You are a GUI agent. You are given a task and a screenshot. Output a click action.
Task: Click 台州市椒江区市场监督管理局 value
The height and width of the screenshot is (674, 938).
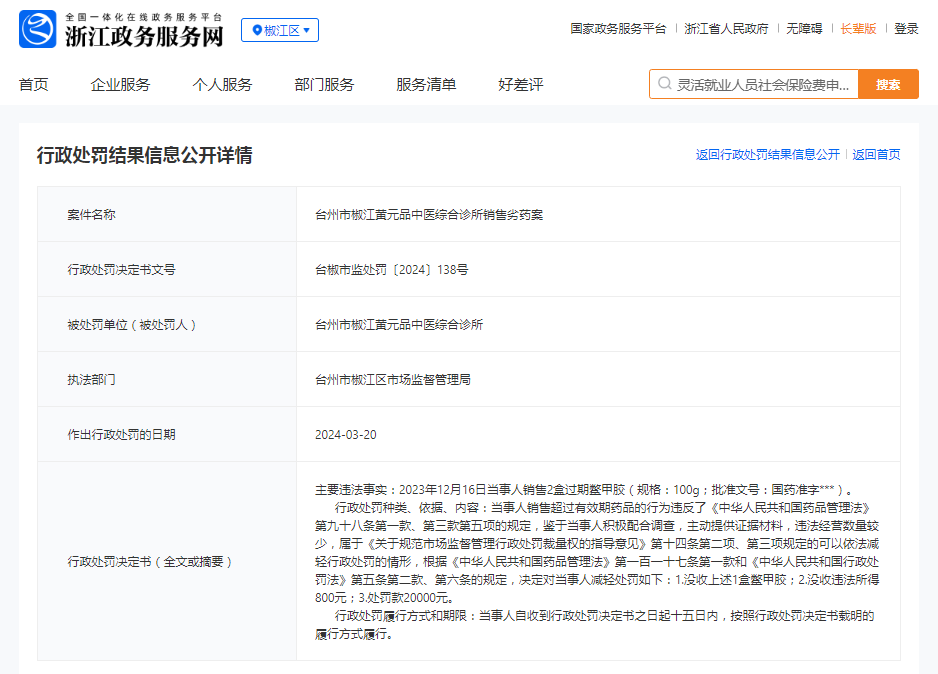393,380
